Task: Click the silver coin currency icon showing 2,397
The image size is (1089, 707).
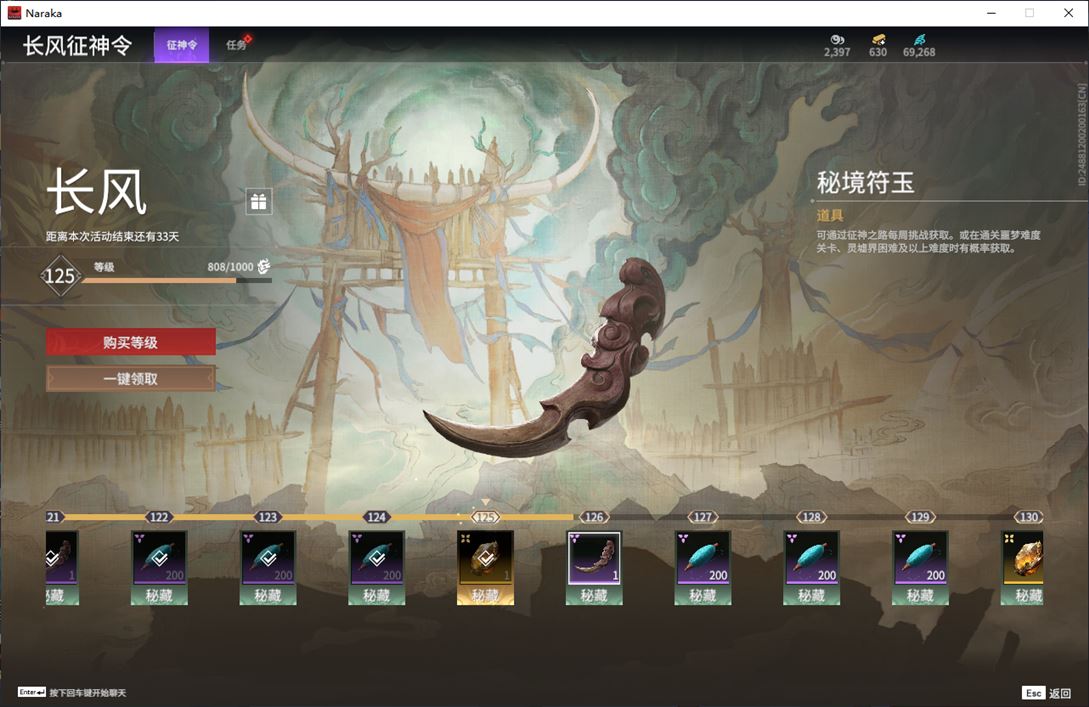Action: tap(837, 40)
